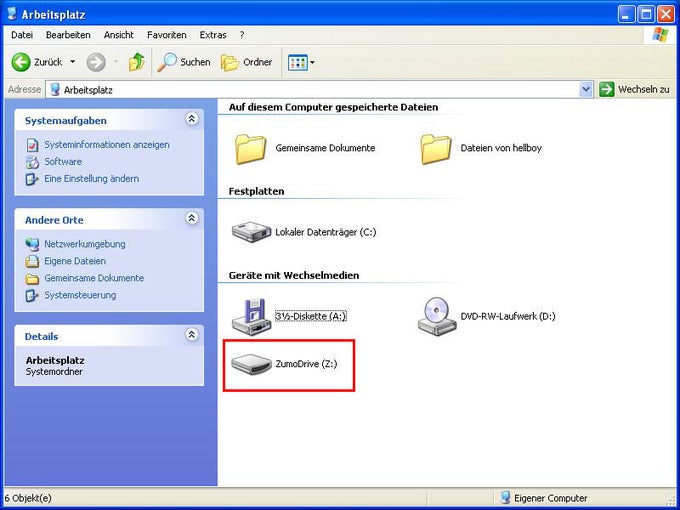Toggle the Ordner folders pane
The image size is (680, 510).
tap(246, 62)
